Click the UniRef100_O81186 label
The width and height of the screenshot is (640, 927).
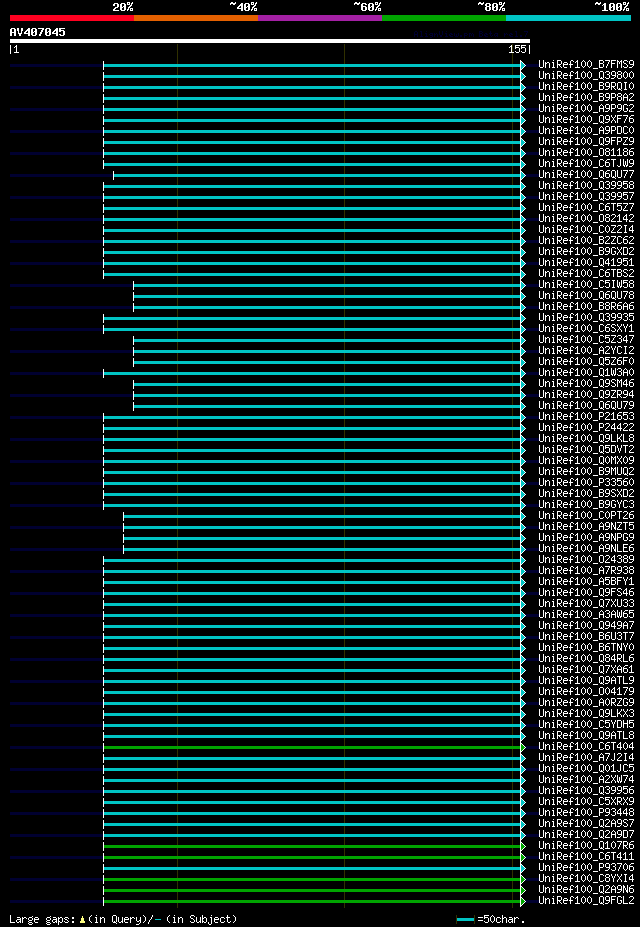pos(586,153)
